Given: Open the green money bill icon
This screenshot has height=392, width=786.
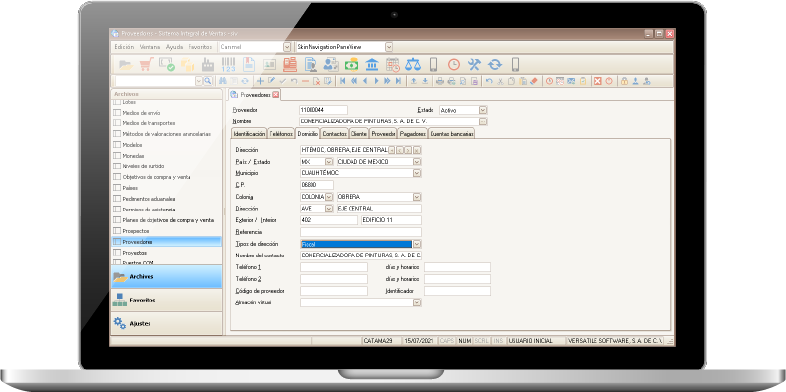Looking at the screenshot, I should pos(351,65).
